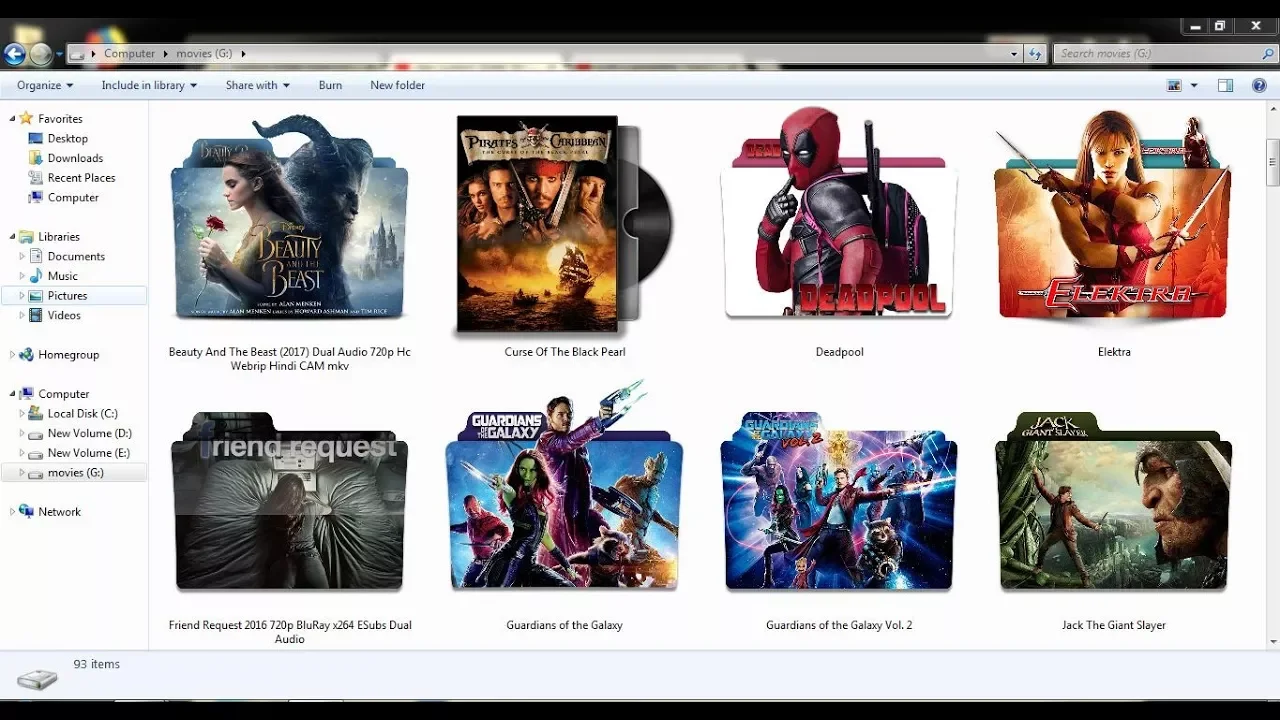Click the Forward navigation arrow button
Viewport: 1280px width, 720px height.
(x=41, y=54)
